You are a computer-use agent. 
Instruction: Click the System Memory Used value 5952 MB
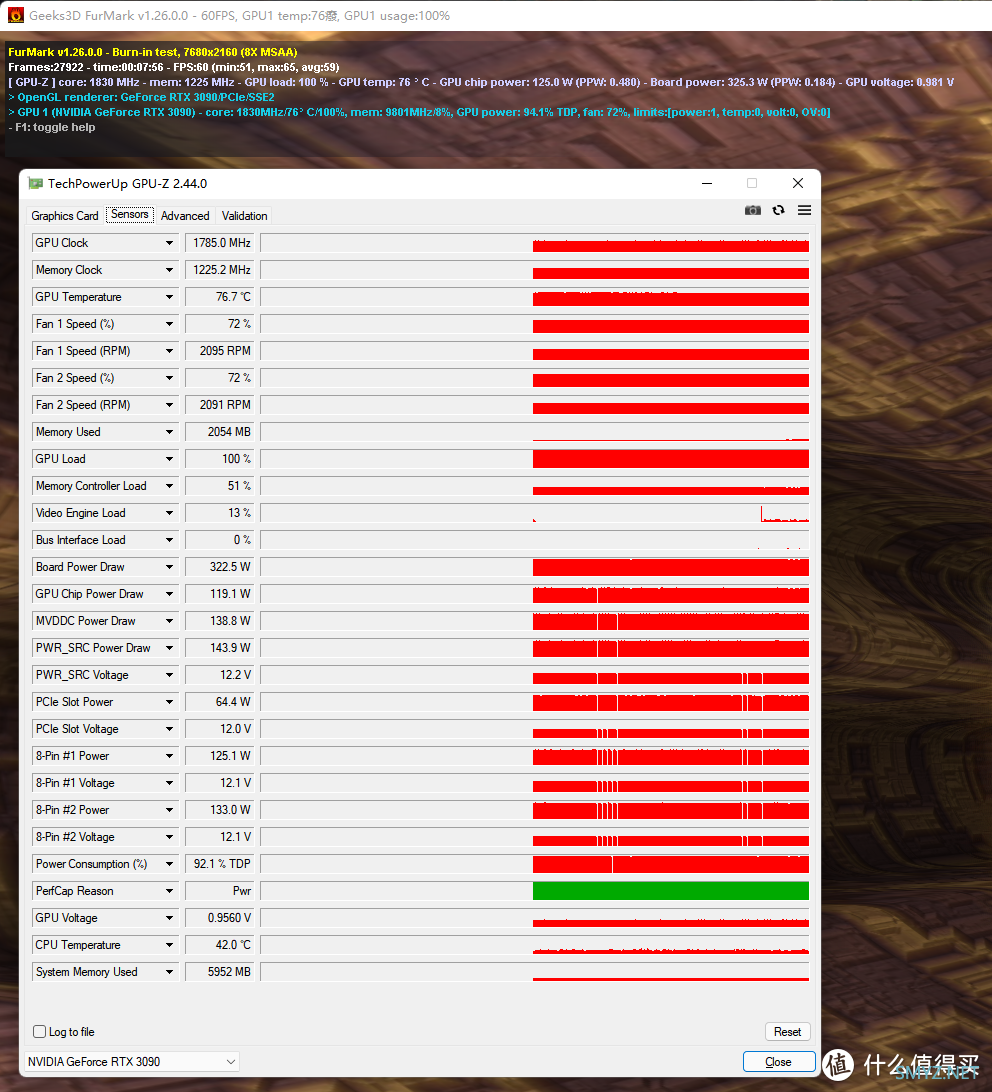pyautogui.click(x=220, y=972)
